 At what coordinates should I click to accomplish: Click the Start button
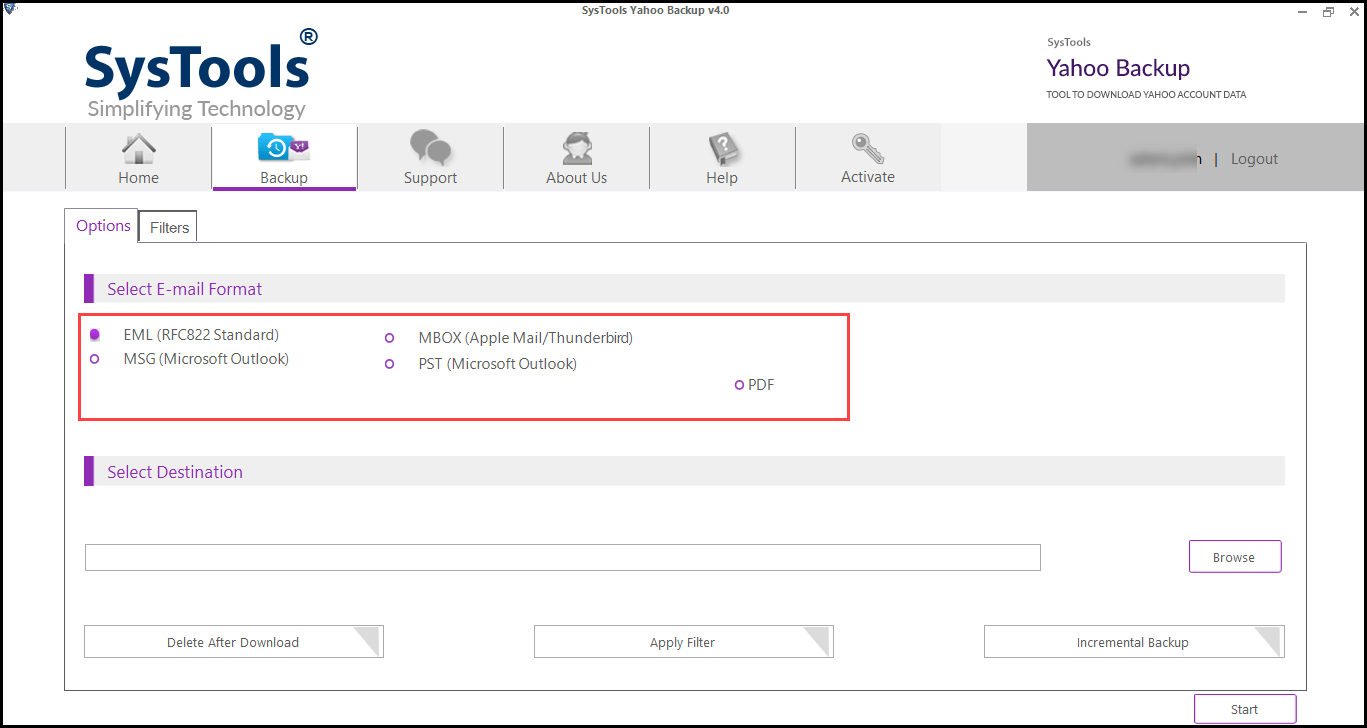click(1244, 709)
